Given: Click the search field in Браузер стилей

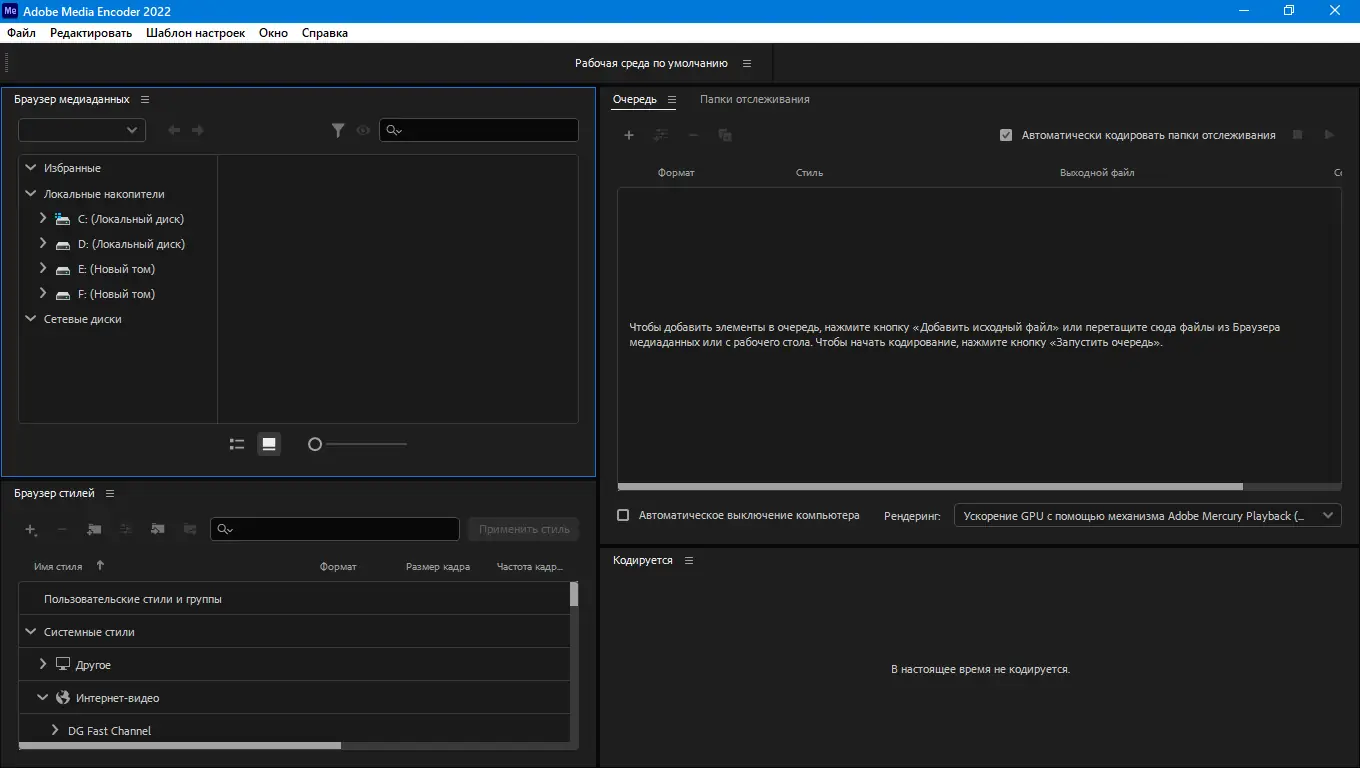Looking at the screenshot, I should coord(334,529).
